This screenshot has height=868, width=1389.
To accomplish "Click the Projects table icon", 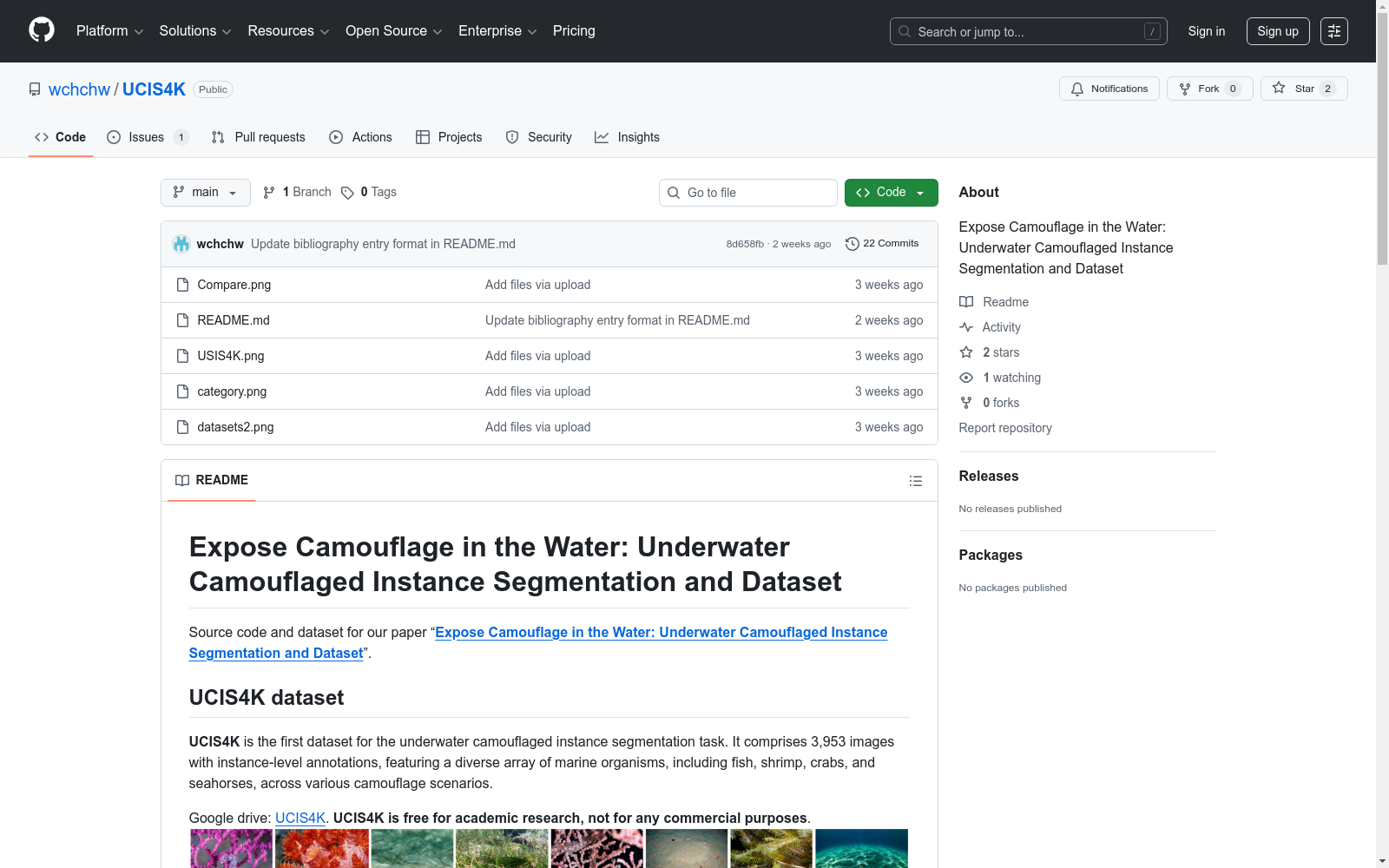I will pyautogui.click(x=423, y=137).
